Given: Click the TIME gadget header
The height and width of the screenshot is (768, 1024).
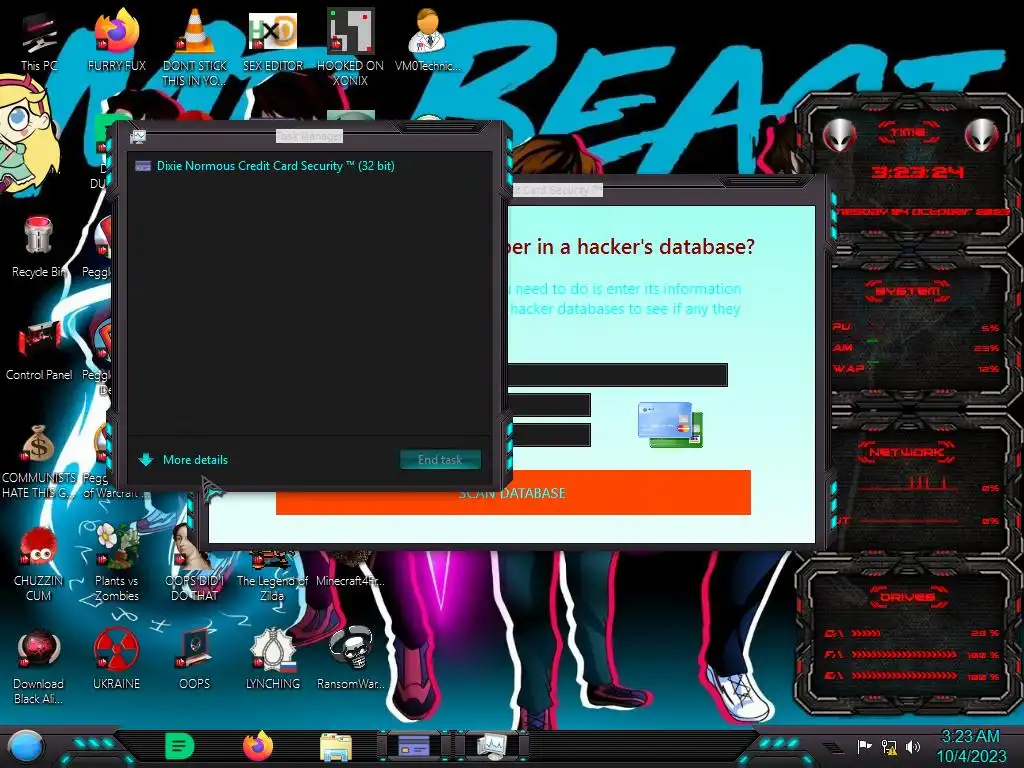Looking at the screenshot, I should [x=908, y=133].
